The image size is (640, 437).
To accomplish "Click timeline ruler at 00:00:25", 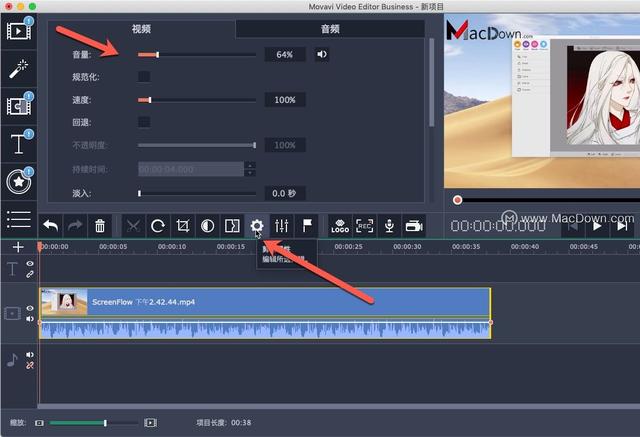I will [348, 247].
